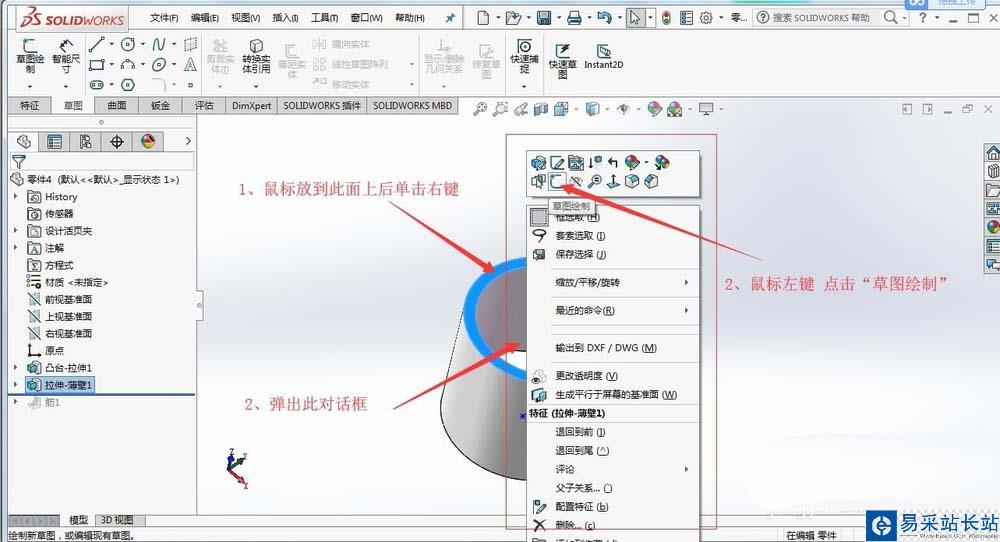Toggle the hide/show items eye icon
Image resolution: width=1000 pixels, height=542 pixels.
click(623, 109)
